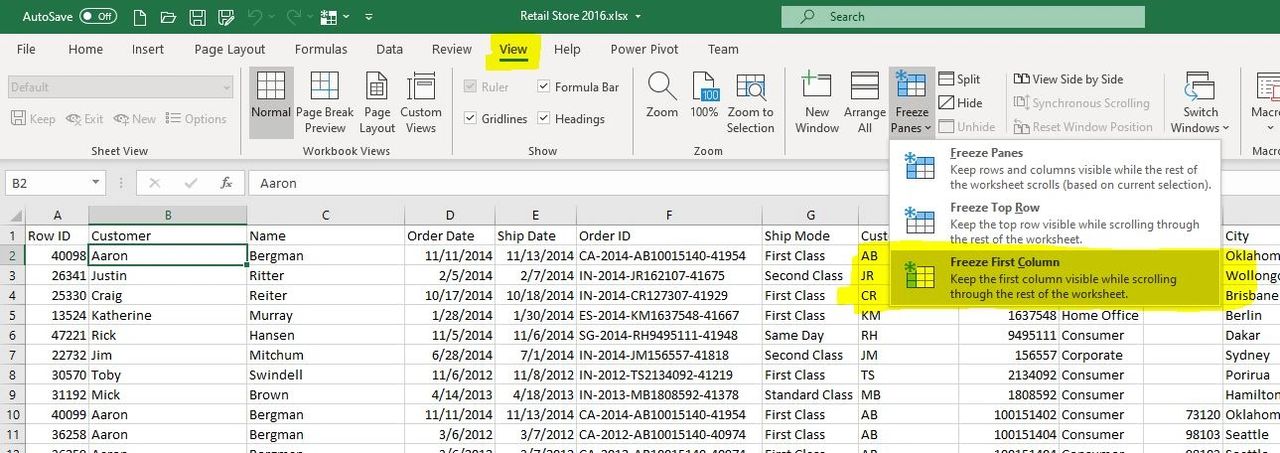Expand the Name Box dropdown arrow
Viewport: 1280px width, 453px height.
[96, 183]
